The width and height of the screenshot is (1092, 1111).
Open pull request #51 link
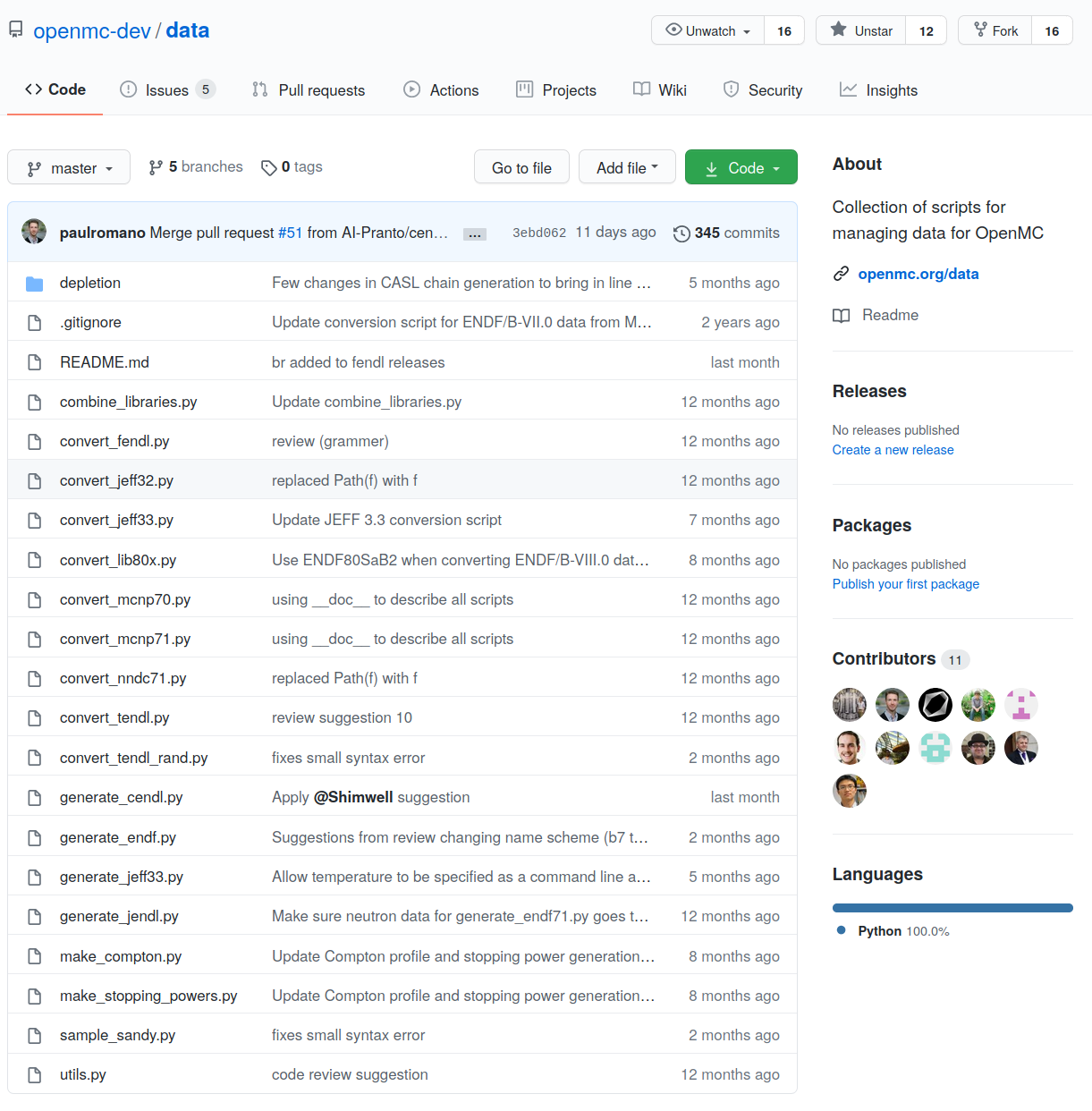coord(290,233)
